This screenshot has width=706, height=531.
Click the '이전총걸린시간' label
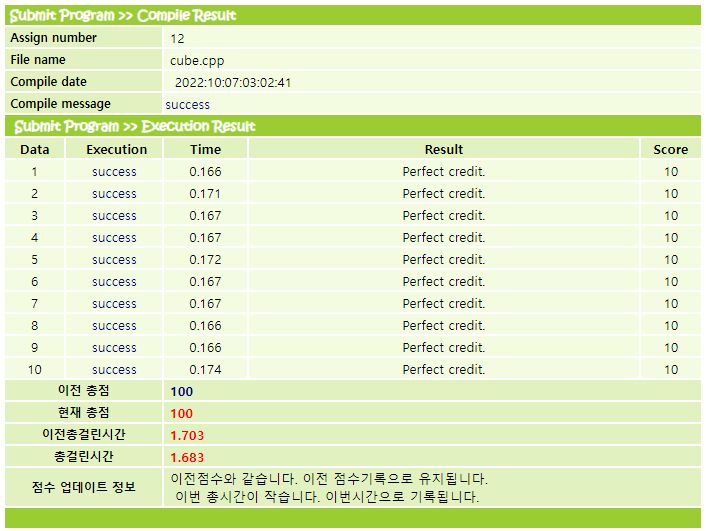coord(83,434)
